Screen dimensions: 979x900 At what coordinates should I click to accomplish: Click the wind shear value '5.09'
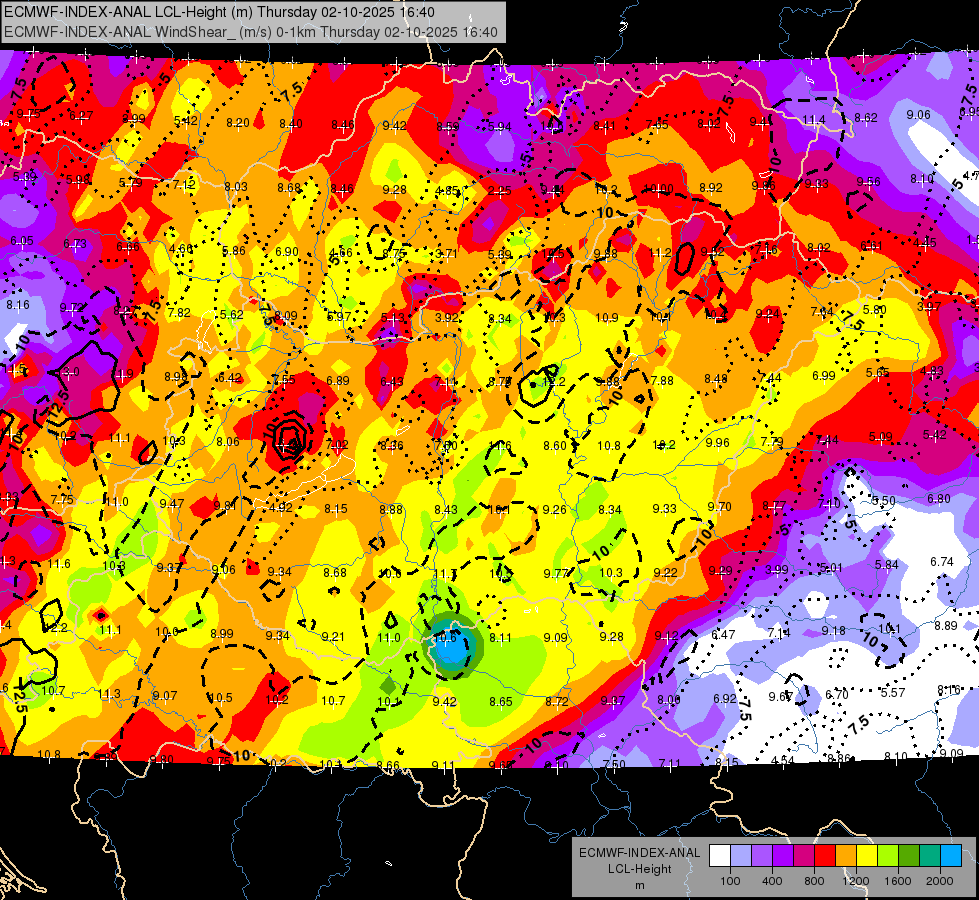[x=880, y=437]
